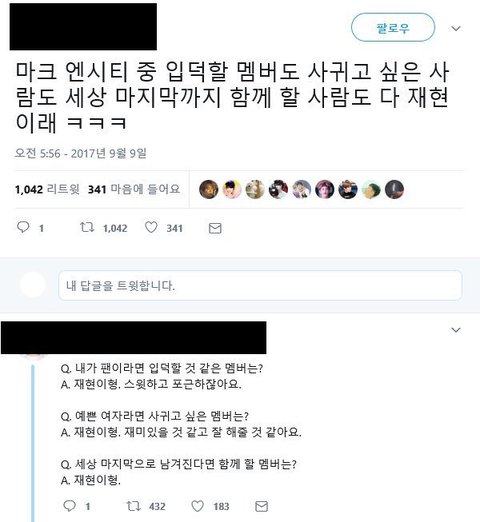Screen dimensions: 480x522
Task: Click the reply input field 내 답글을 트윗합니다
Action: tap(260, 285)
